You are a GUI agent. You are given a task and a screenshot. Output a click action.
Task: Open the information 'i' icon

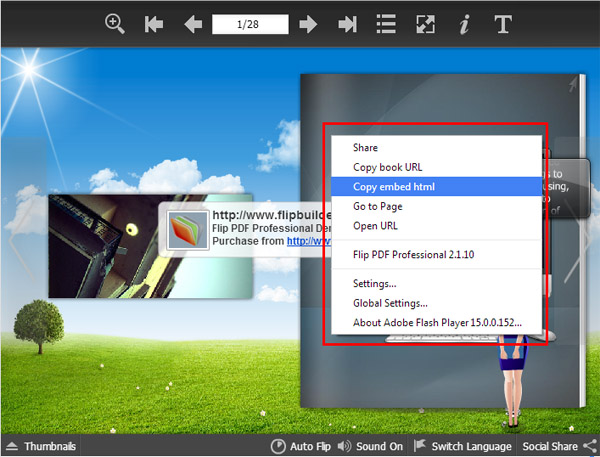[464, 24]
